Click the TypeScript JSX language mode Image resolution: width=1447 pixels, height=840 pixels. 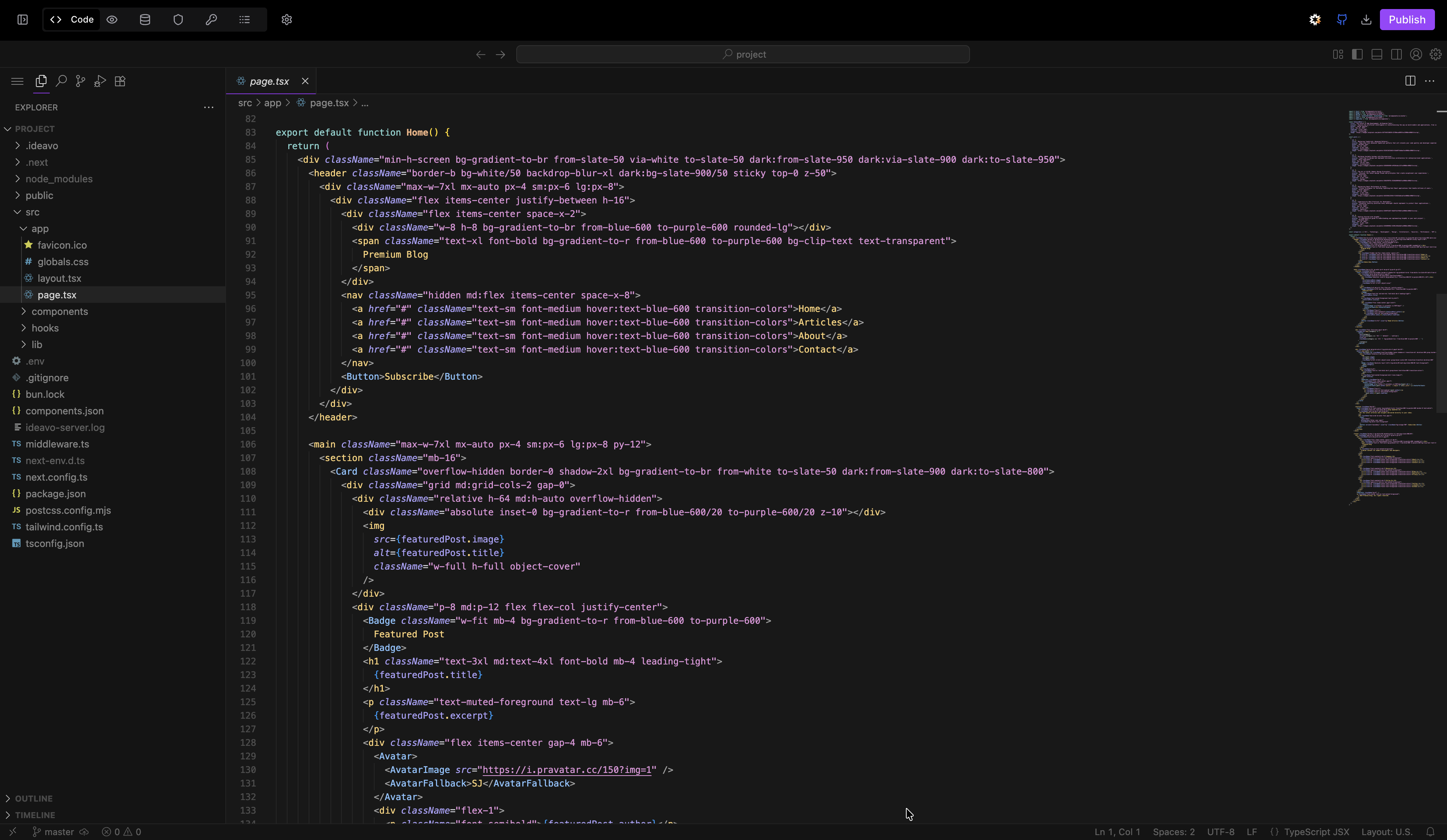(x=1316, y=831)
